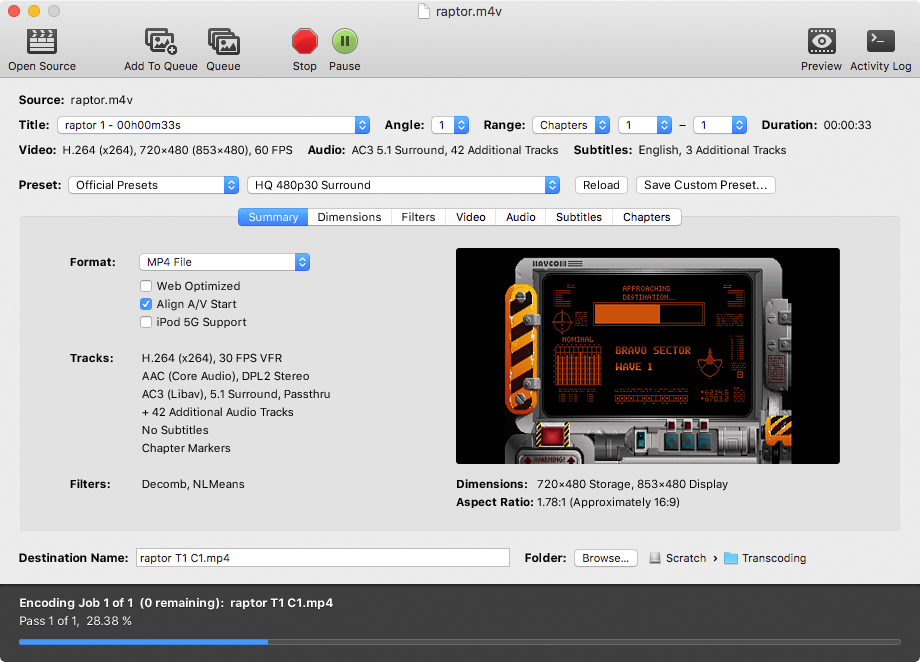Click Browse to choose destination folder
The height and width of the screenshot is (662, 920).
[x=606, y=558]
